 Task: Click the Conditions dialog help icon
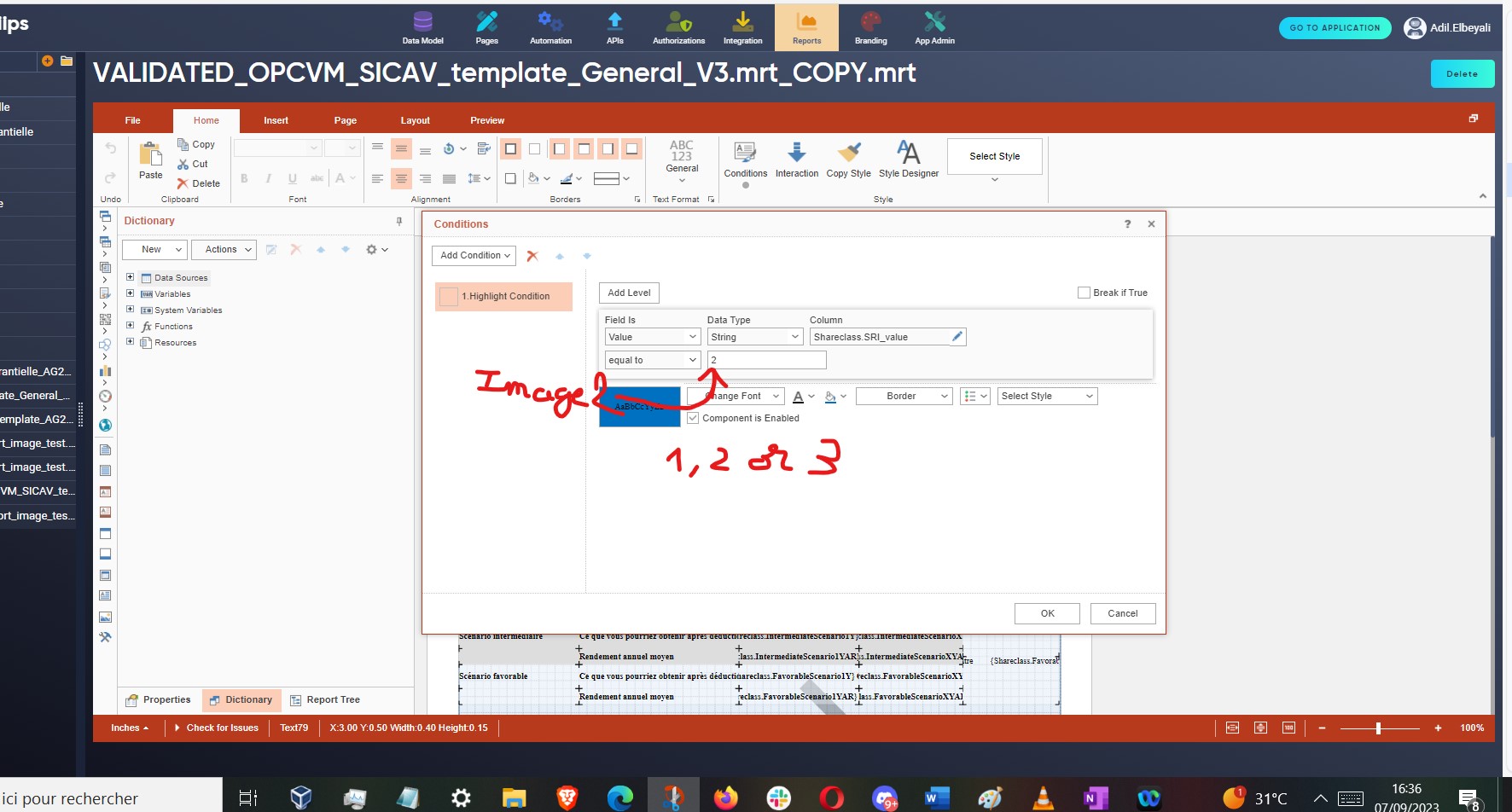coord(1127,223)
